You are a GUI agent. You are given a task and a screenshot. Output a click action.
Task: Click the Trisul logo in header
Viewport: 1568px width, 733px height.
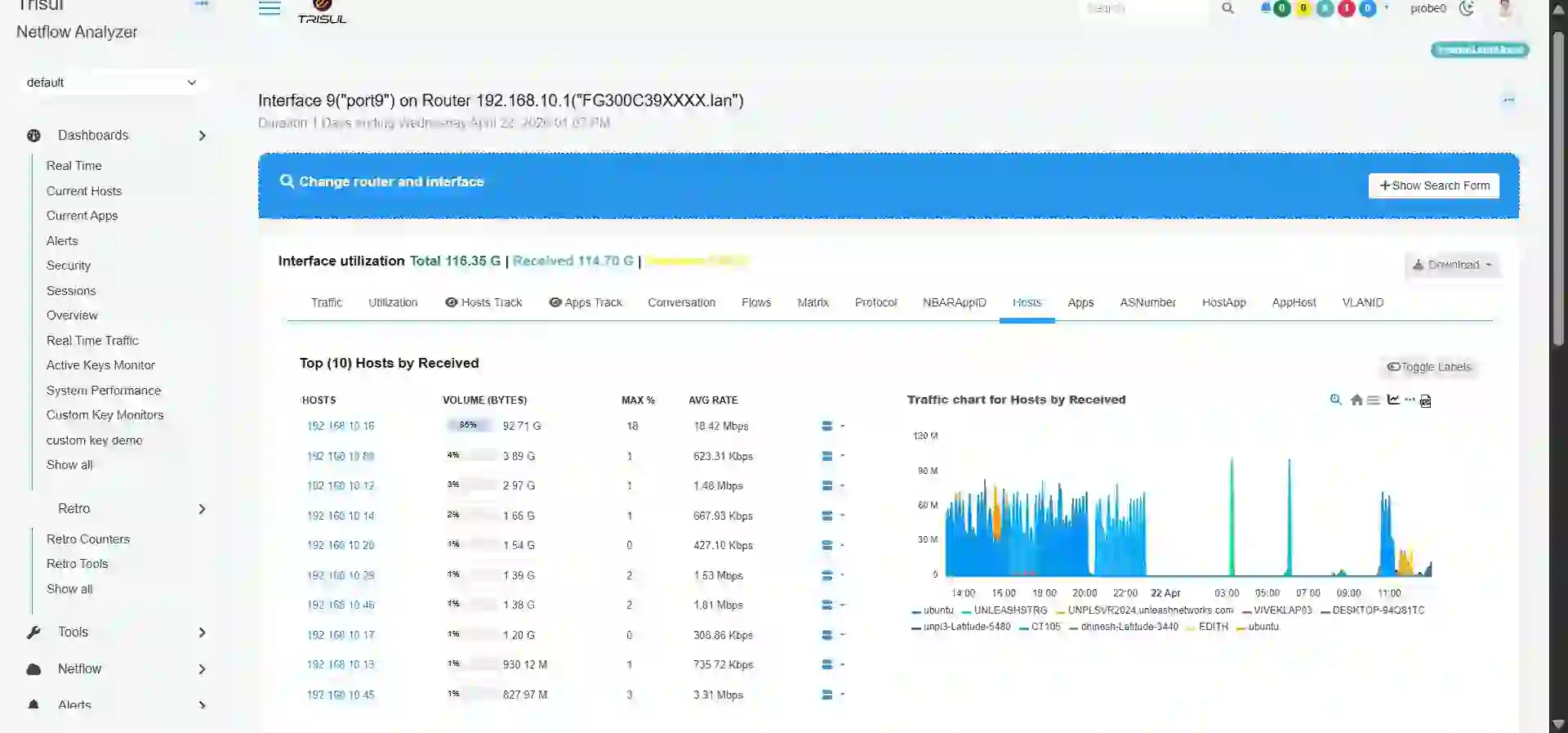tap(322, 12)
